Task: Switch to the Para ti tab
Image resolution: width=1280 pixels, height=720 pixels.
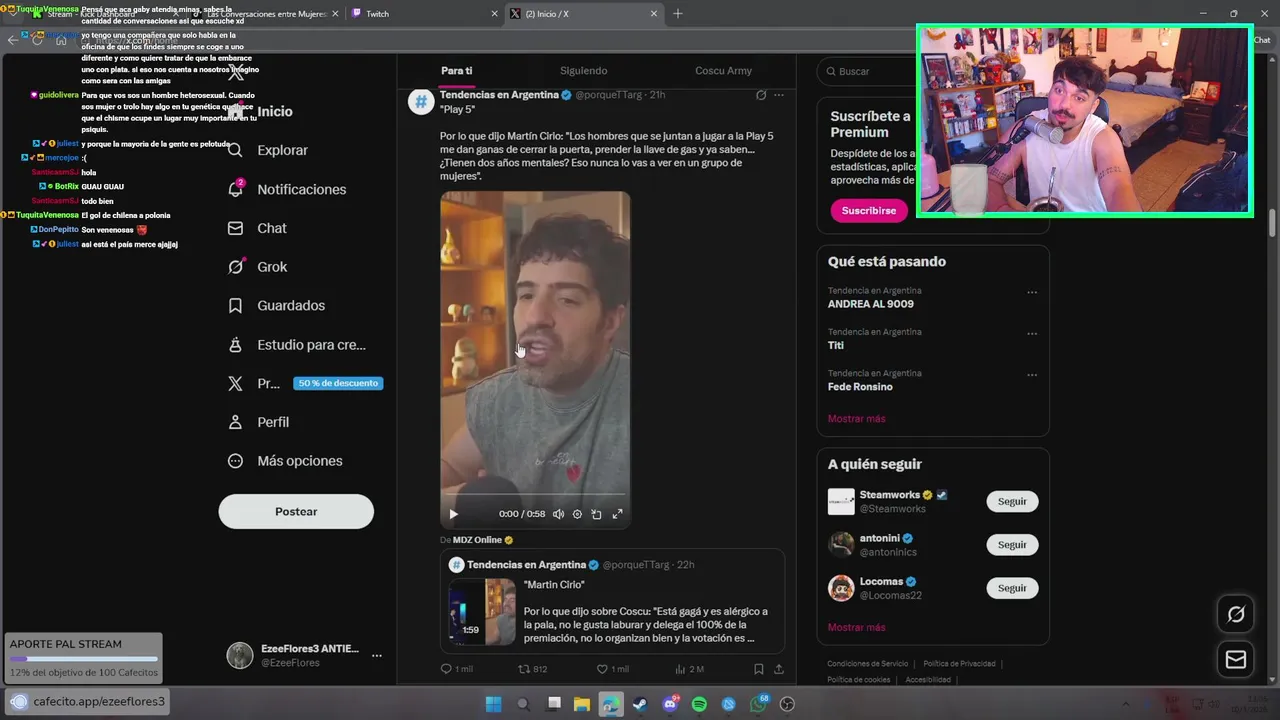Action: coord(456,71)
